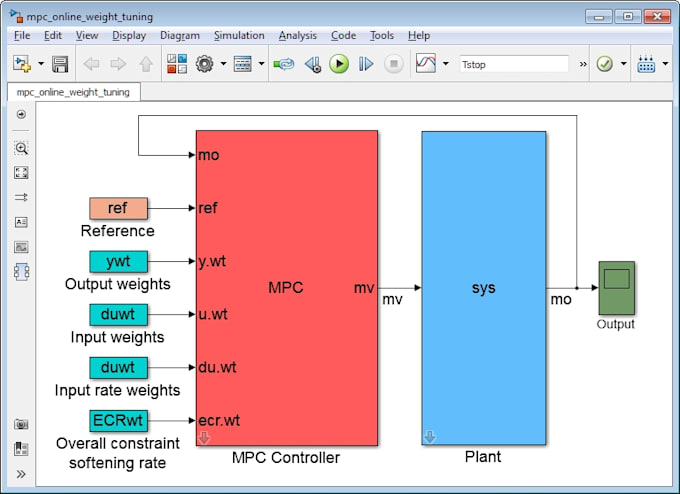Expand the Model Advisor dropdown arrow
Image resolution: width=680 pixels, height=494 pixels.
coord(624,64)
